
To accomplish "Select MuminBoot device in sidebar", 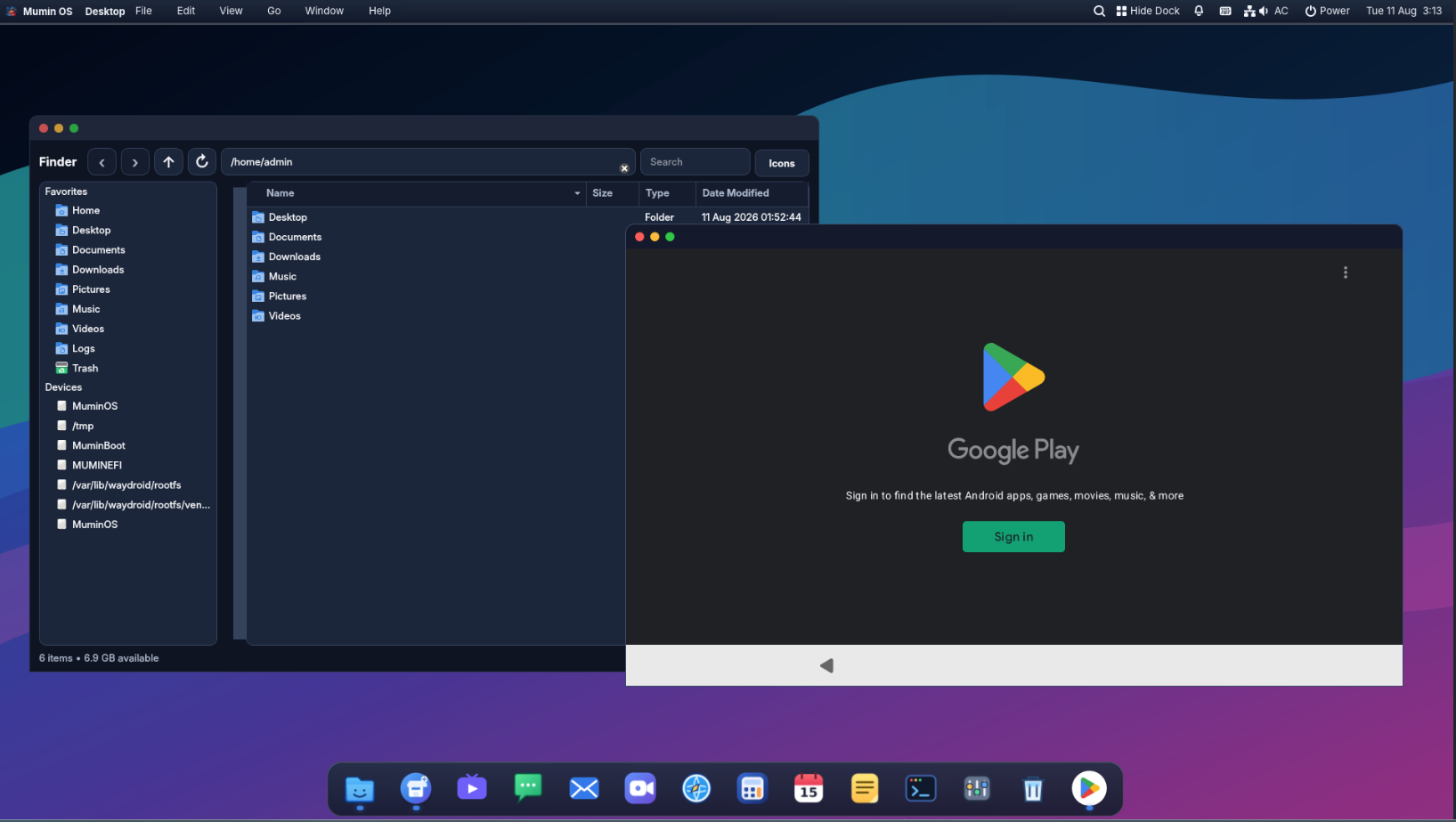I will click(98, 446).
